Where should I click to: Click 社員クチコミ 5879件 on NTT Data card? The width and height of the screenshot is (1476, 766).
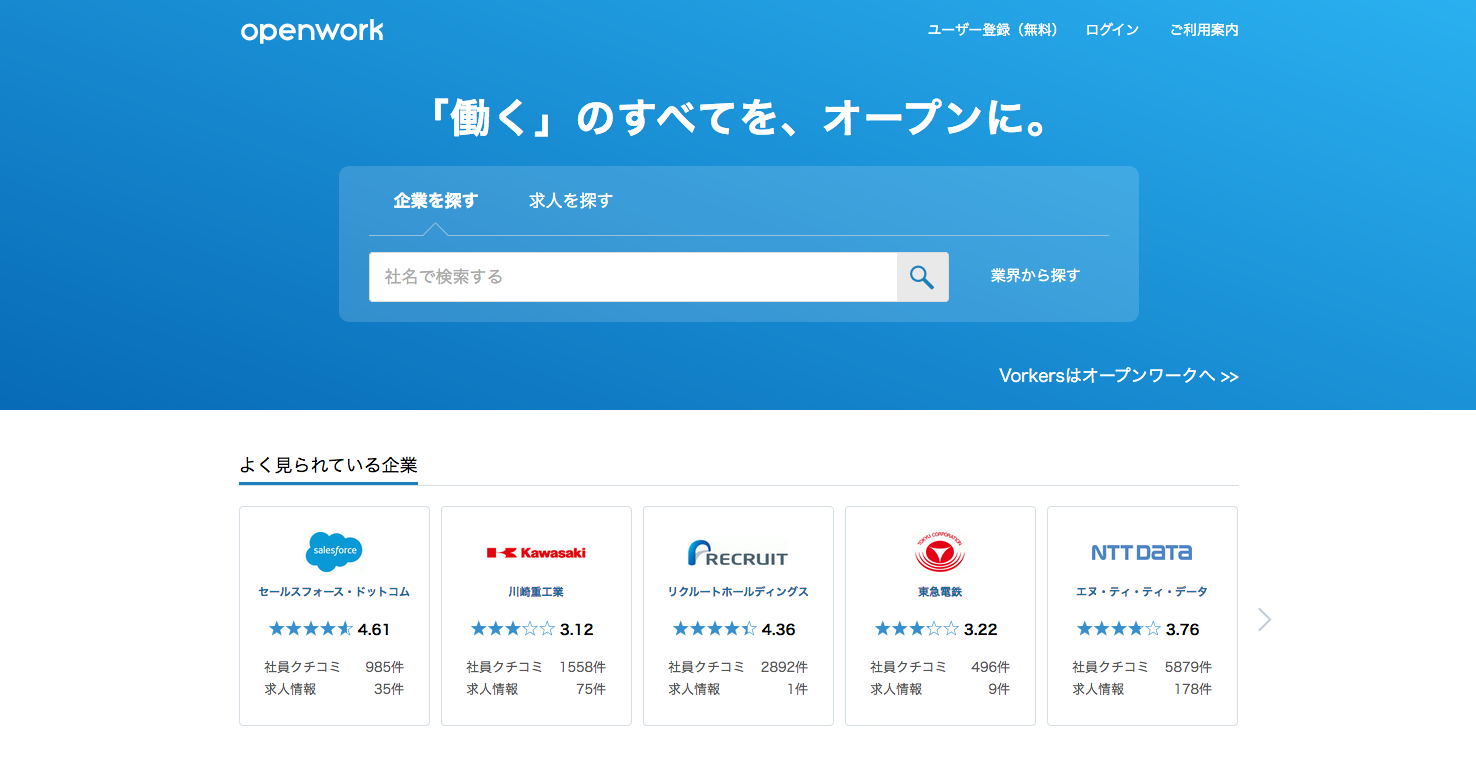pyautogui.click(x=1142, y=667)
